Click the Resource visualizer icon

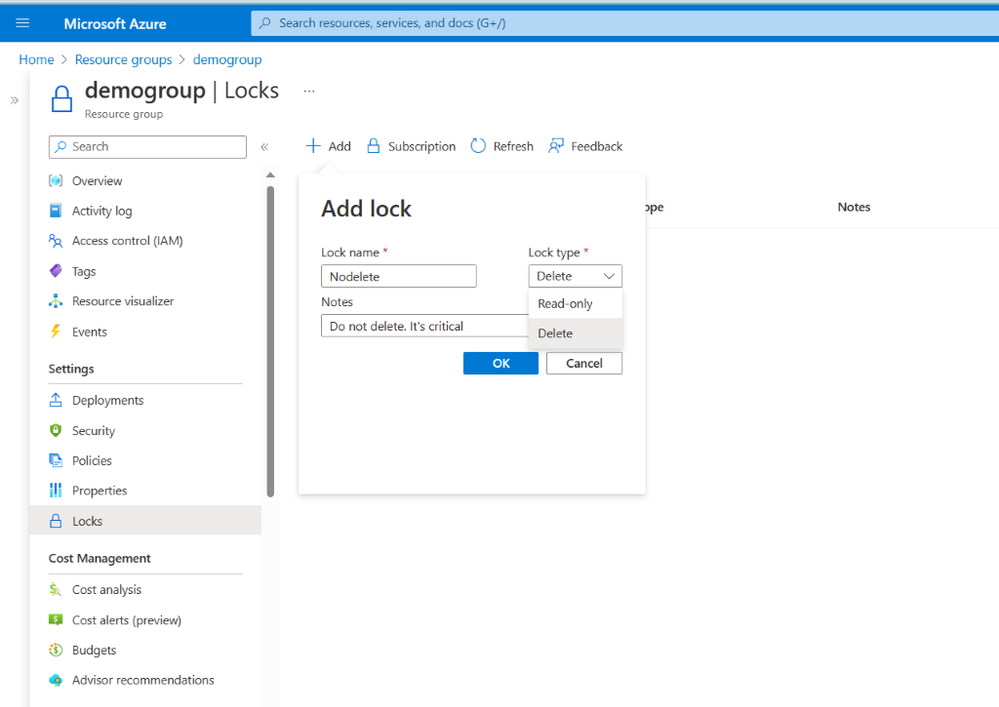56,301
